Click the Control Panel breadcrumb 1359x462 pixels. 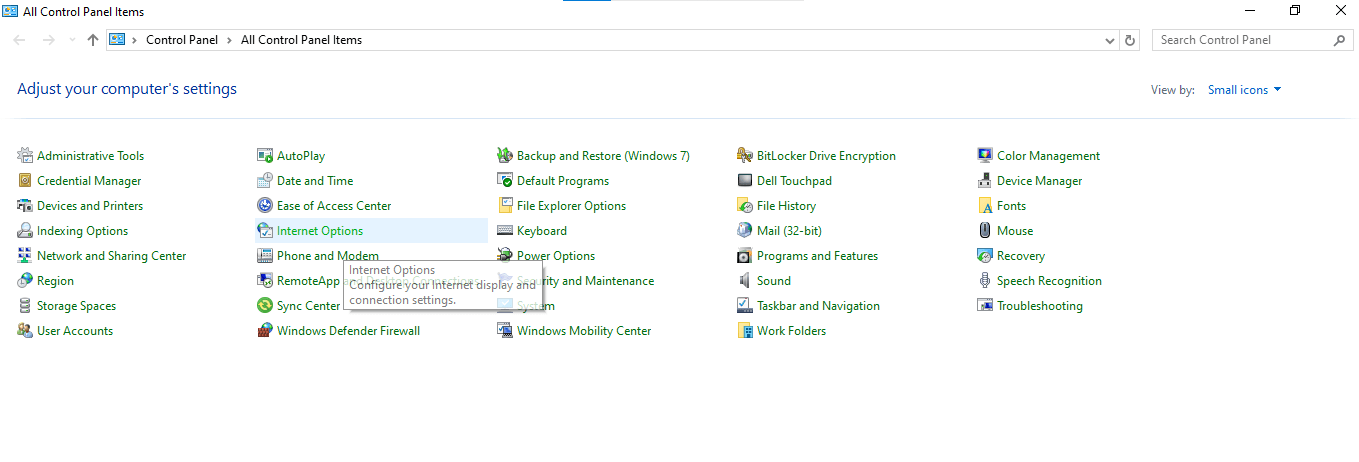coord(182,40)
